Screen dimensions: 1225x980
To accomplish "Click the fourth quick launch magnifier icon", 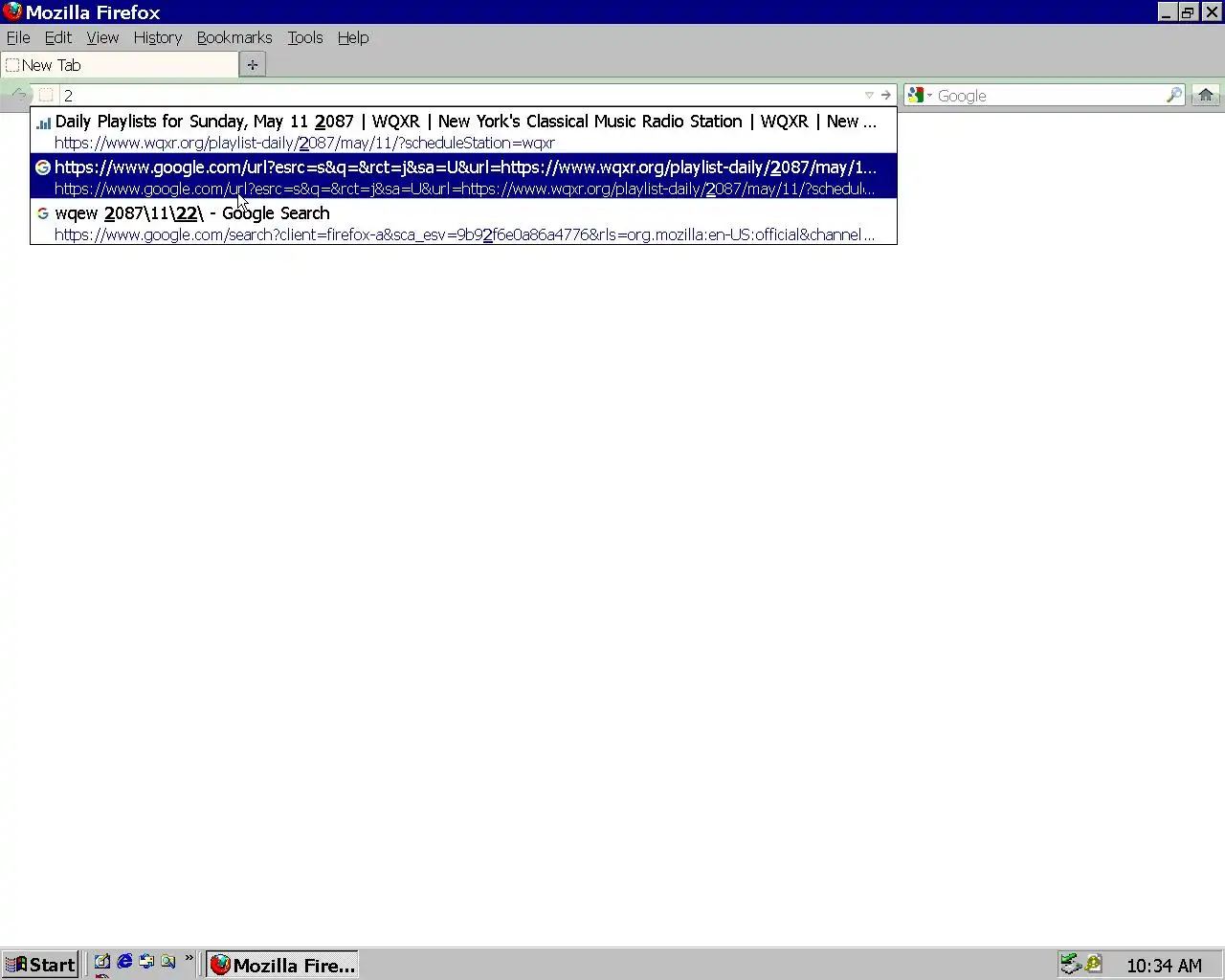I will (x=168, y=962).
